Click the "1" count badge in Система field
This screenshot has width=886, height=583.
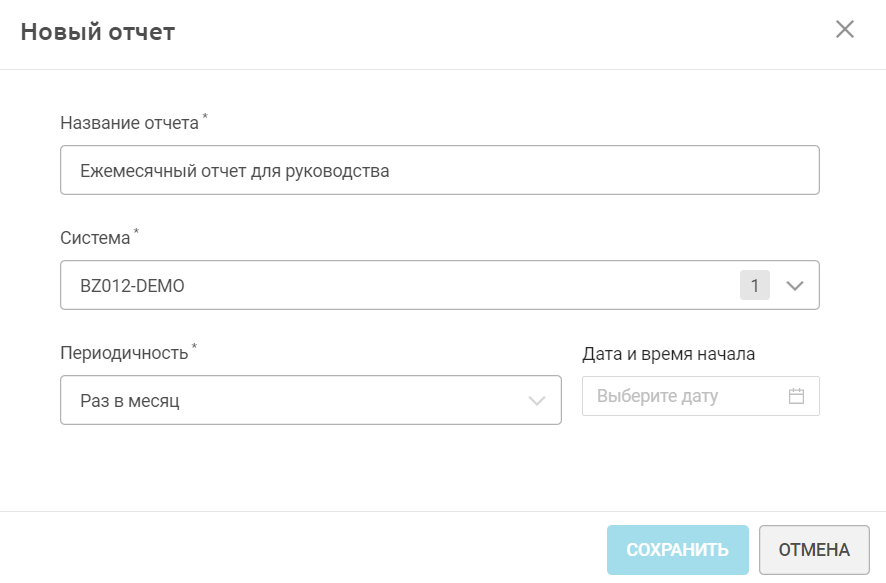pos(755,286)
